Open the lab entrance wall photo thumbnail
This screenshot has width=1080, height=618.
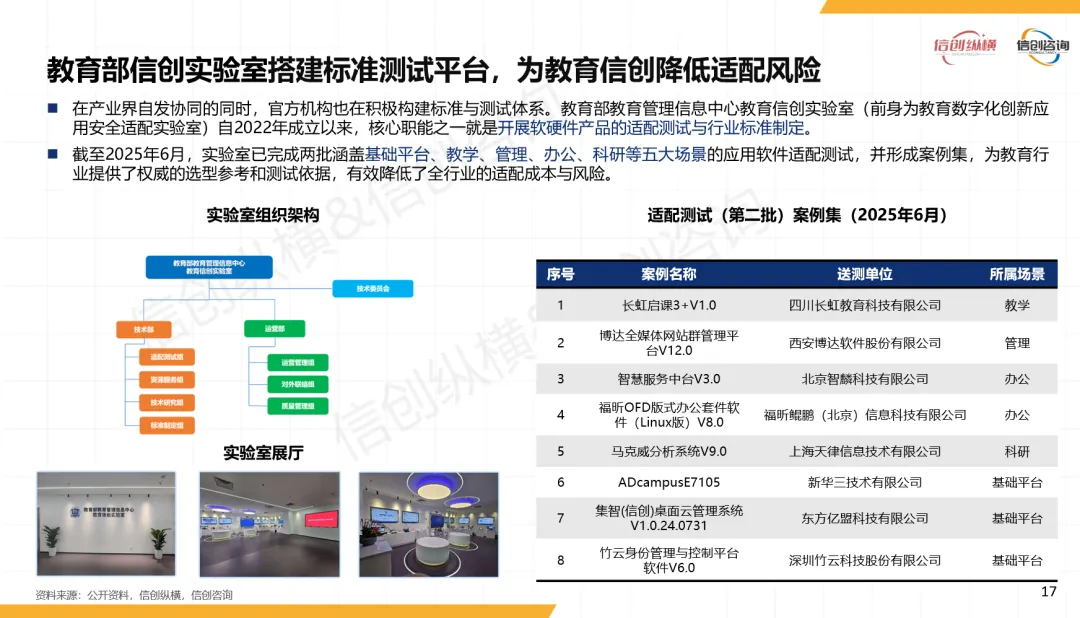[x=106, y=524]
